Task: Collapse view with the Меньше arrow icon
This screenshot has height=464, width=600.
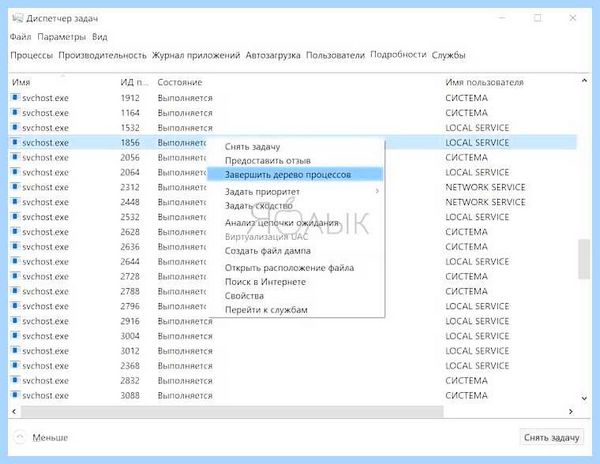Action: (20, 437)
